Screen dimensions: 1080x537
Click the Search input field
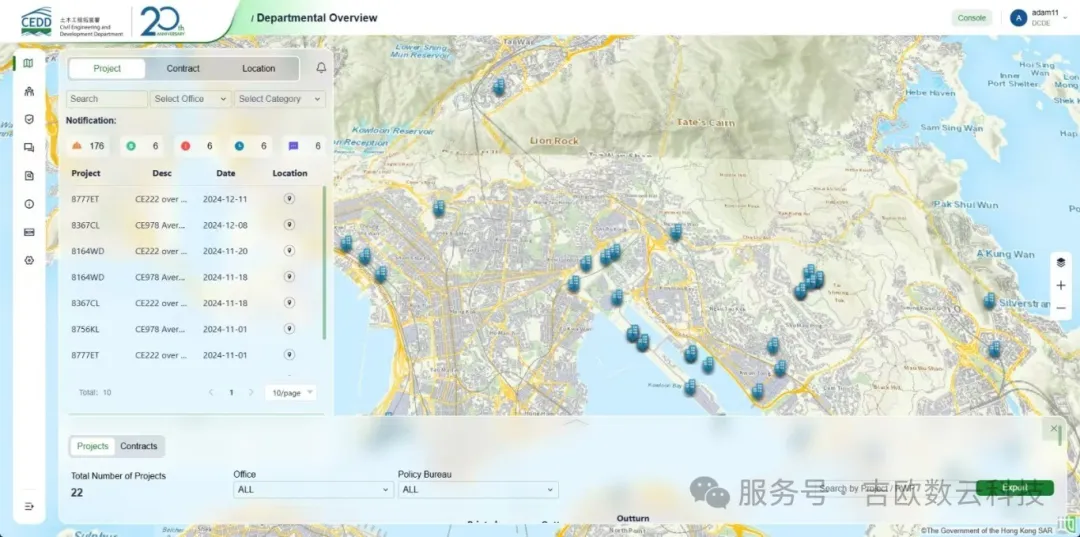pyautogui.click(x=106, y=99)
